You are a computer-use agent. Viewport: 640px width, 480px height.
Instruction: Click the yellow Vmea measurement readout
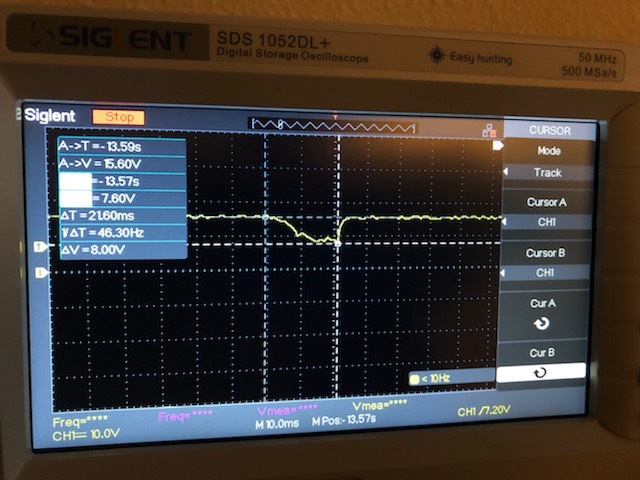pos(380,404)
